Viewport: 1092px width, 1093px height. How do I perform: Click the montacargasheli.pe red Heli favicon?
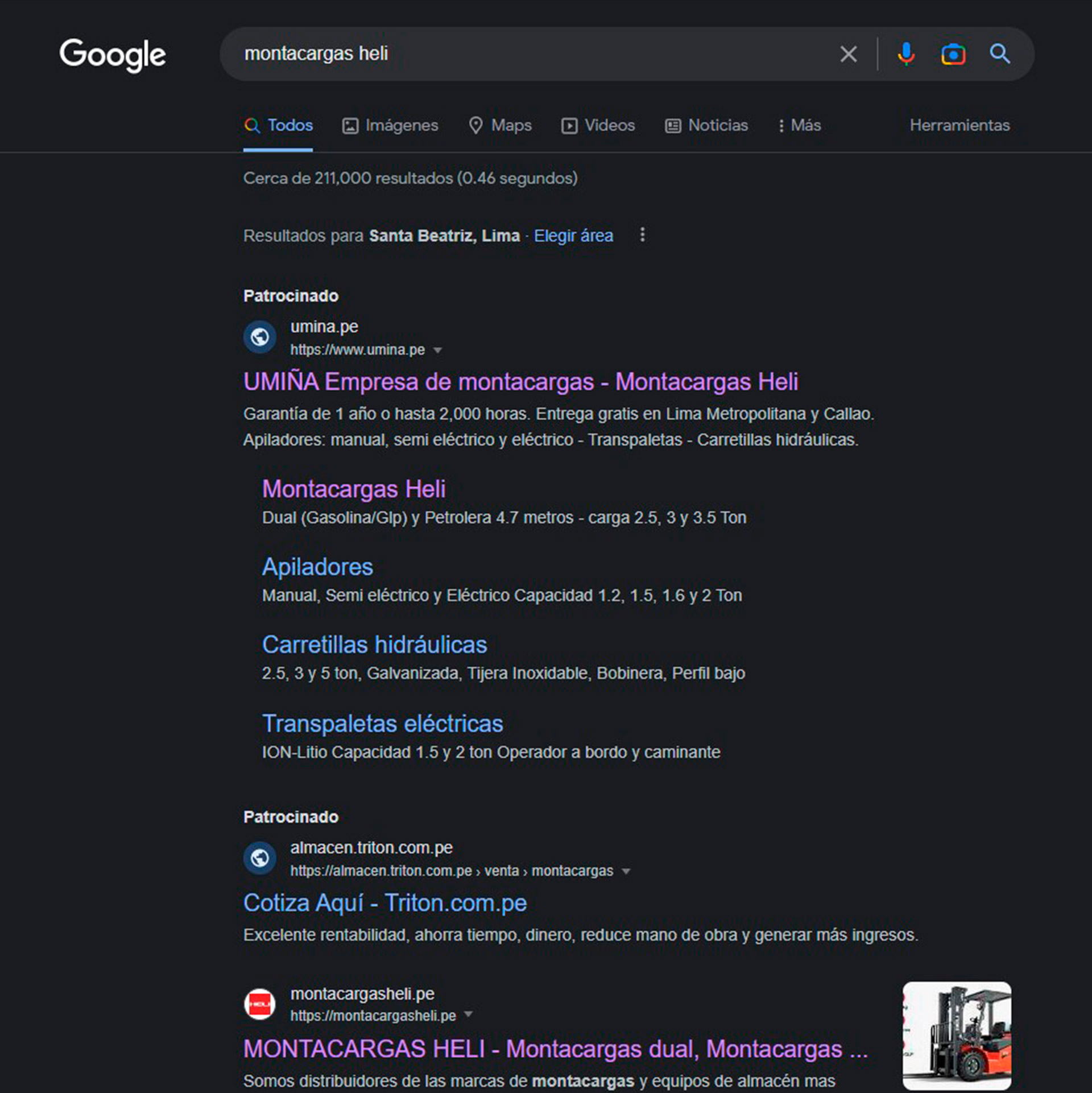[260, 1004]
